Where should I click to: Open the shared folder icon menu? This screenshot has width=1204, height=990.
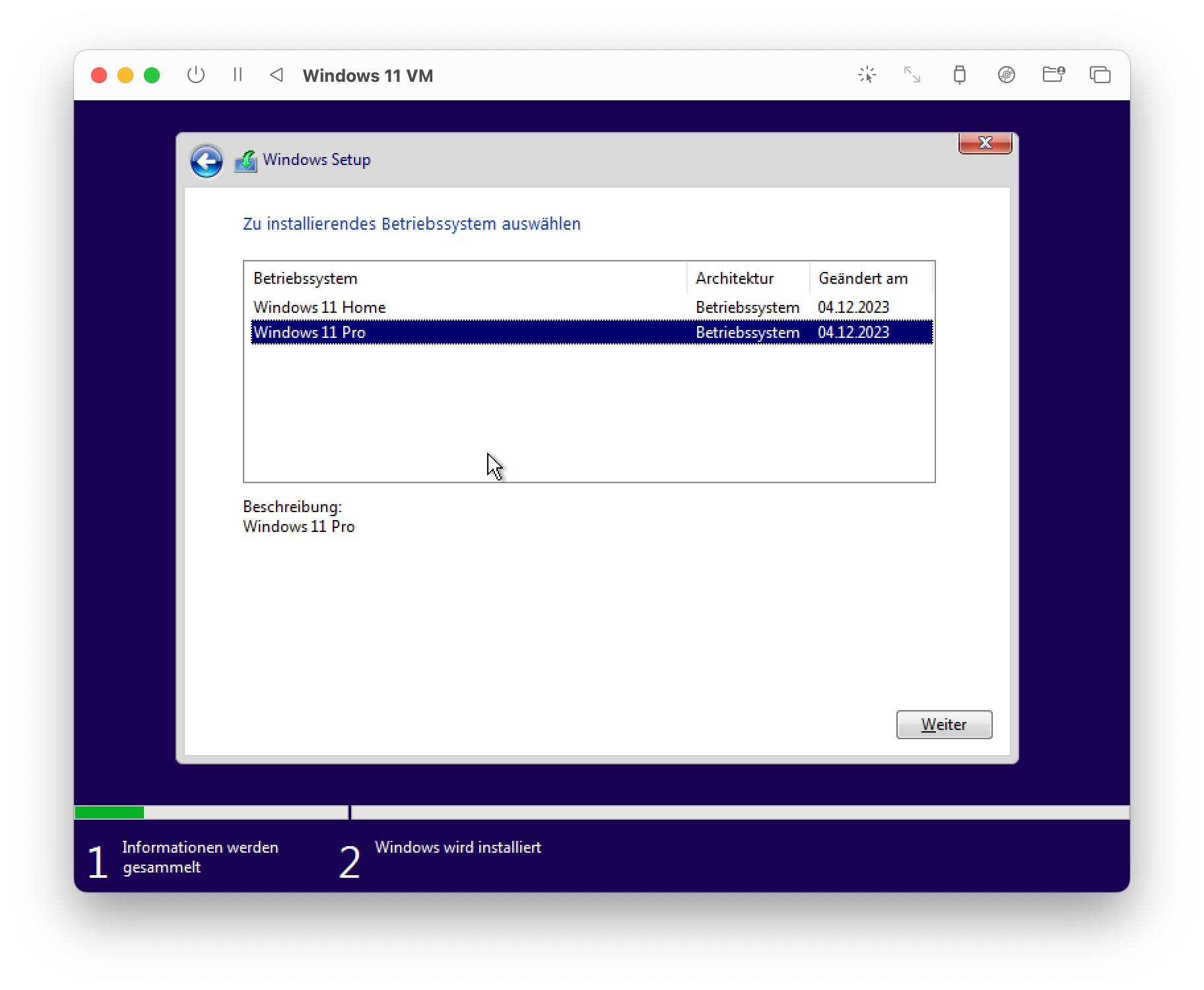pyautogui.click(x=1053, y=74)
